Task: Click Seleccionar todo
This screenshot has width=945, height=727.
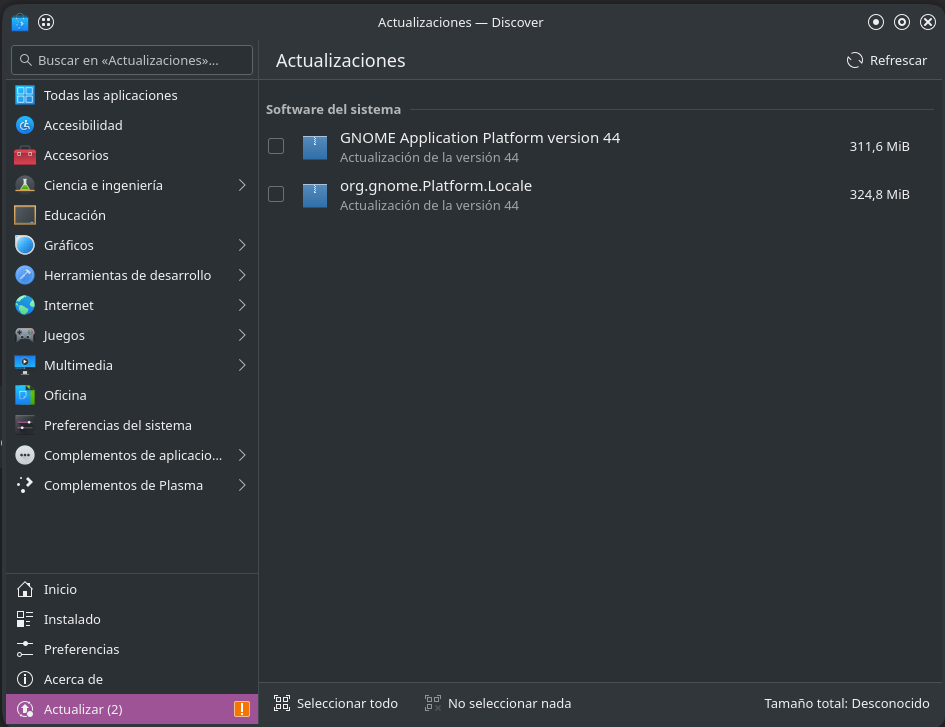Action: 336,703
